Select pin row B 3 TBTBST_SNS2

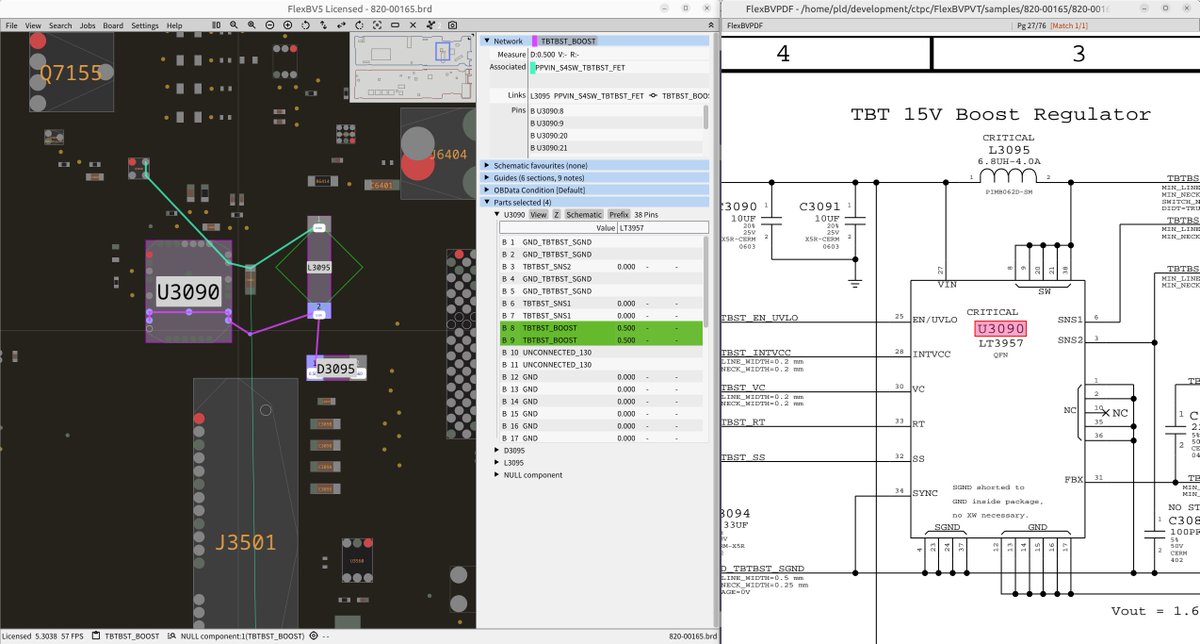click(601, 267)
